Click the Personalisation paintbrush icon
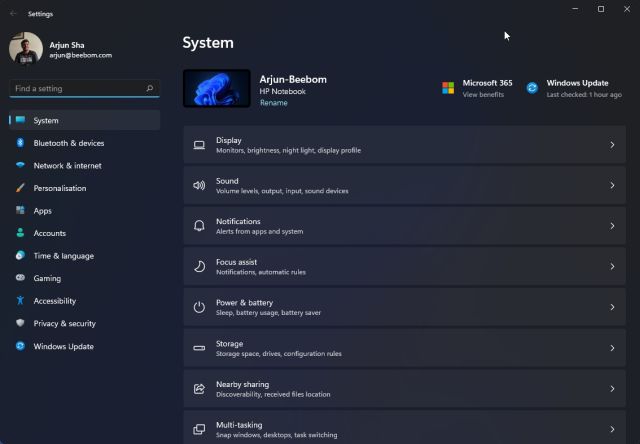Screen dimensions: 640x444 (x=20, y=188)
